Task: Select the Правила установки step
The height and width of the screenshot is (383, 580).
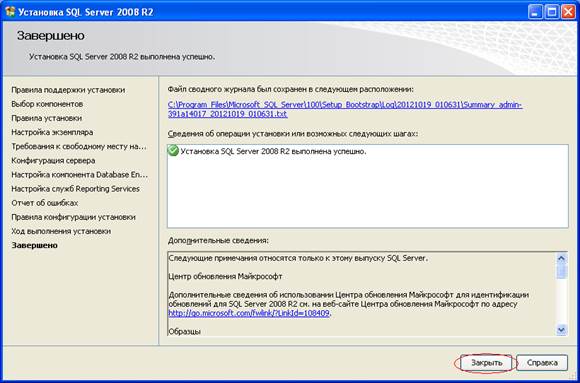Action: point(47,118)
